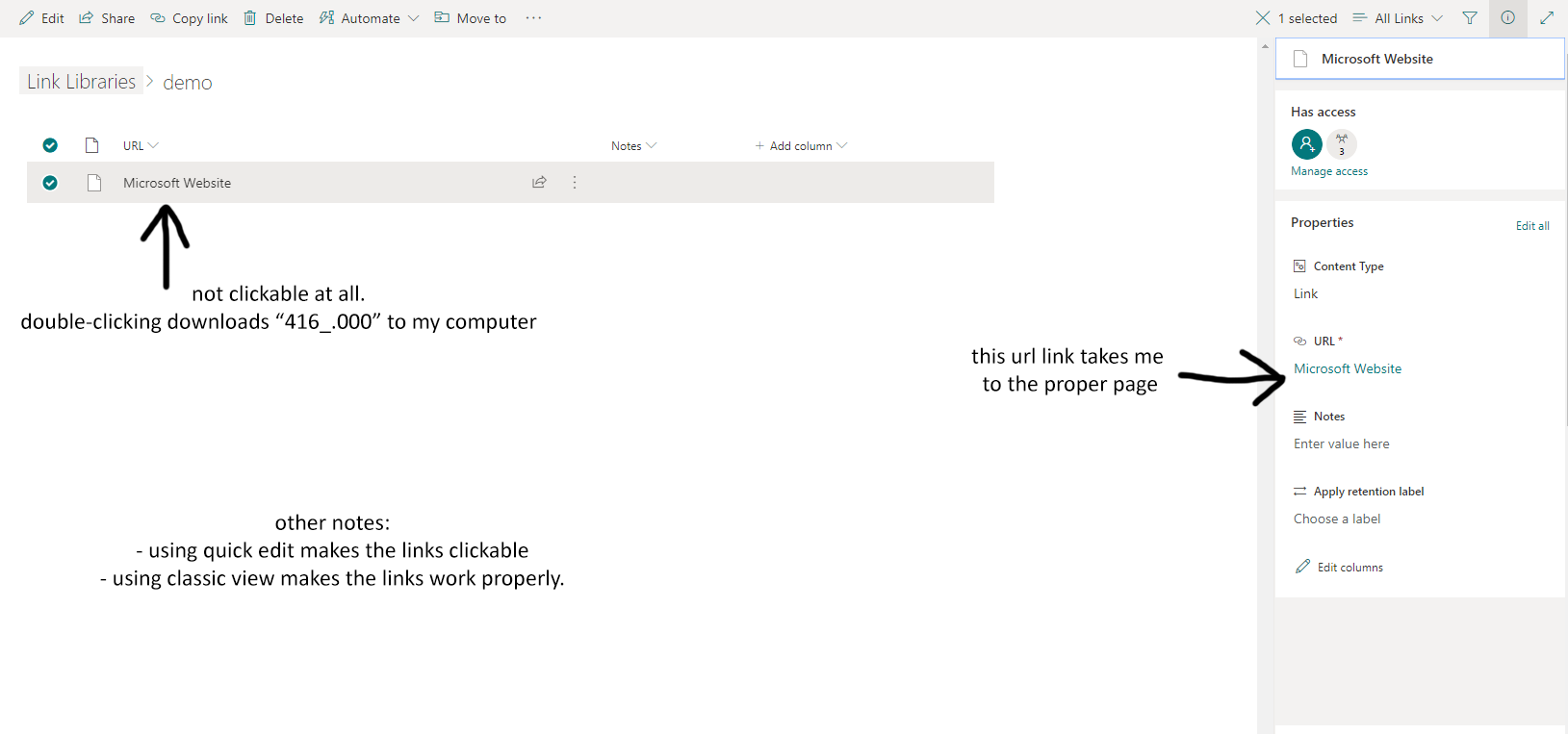Uncheck the Microsoft Website row checkbox

(50, 183)
